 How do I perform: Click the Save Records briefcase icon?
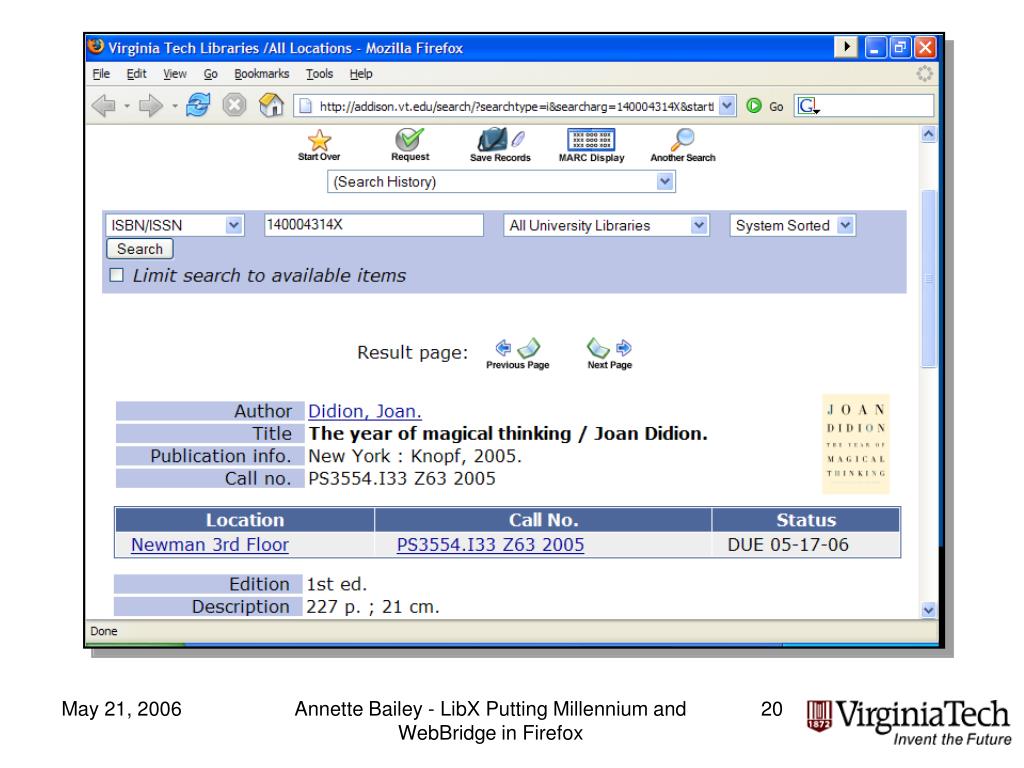pos(500,139)
